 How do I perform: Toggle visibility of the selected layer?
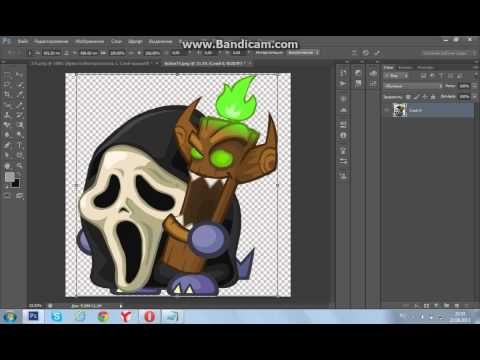point(387,110)
